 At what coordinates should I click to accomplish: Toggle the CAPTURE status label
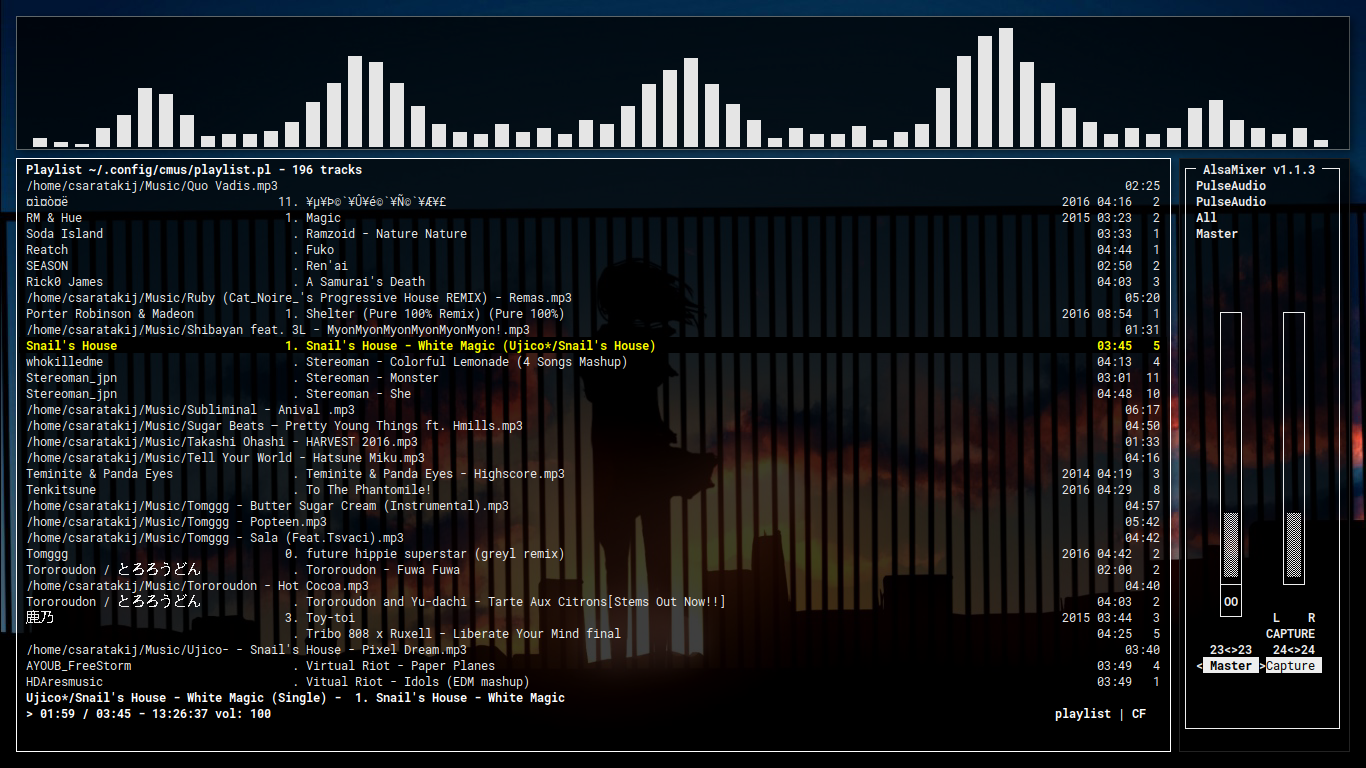click(x=1290, y=634)
